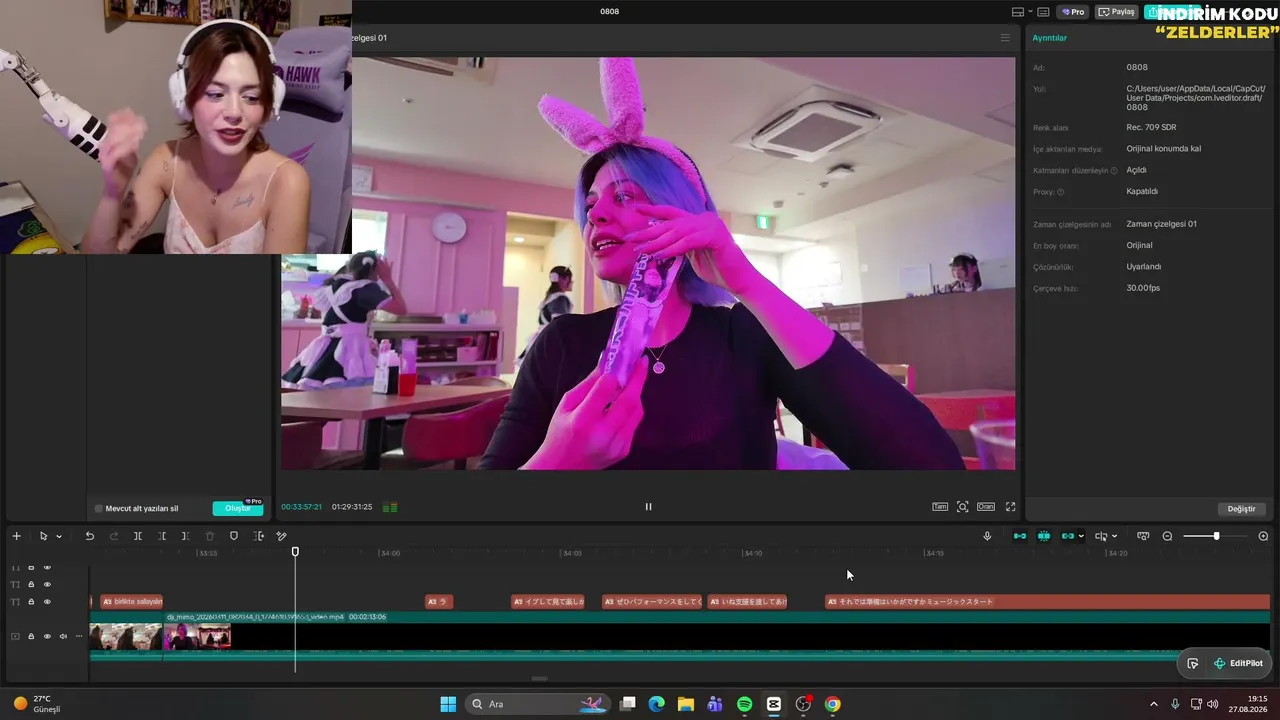Mute the main video track audio
The height and width of the screenshot is (720, 1280).
[63, 636]
